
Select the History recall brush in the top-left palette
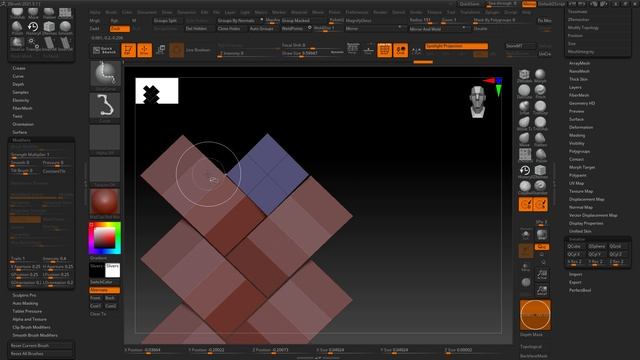click(33, 28)
